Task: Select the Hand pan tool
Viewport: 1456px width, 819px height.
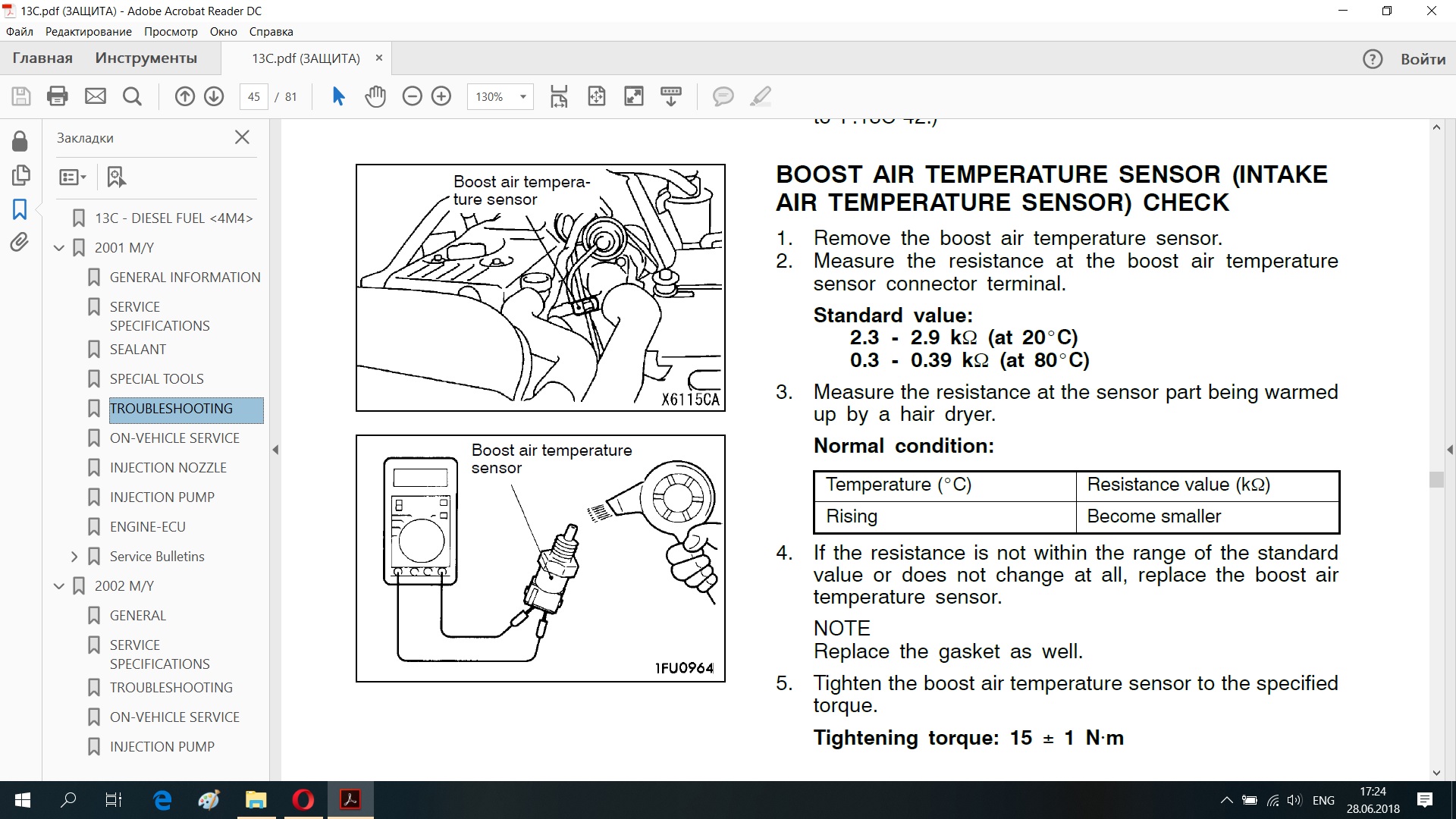Action: click(x=375, y=96)
